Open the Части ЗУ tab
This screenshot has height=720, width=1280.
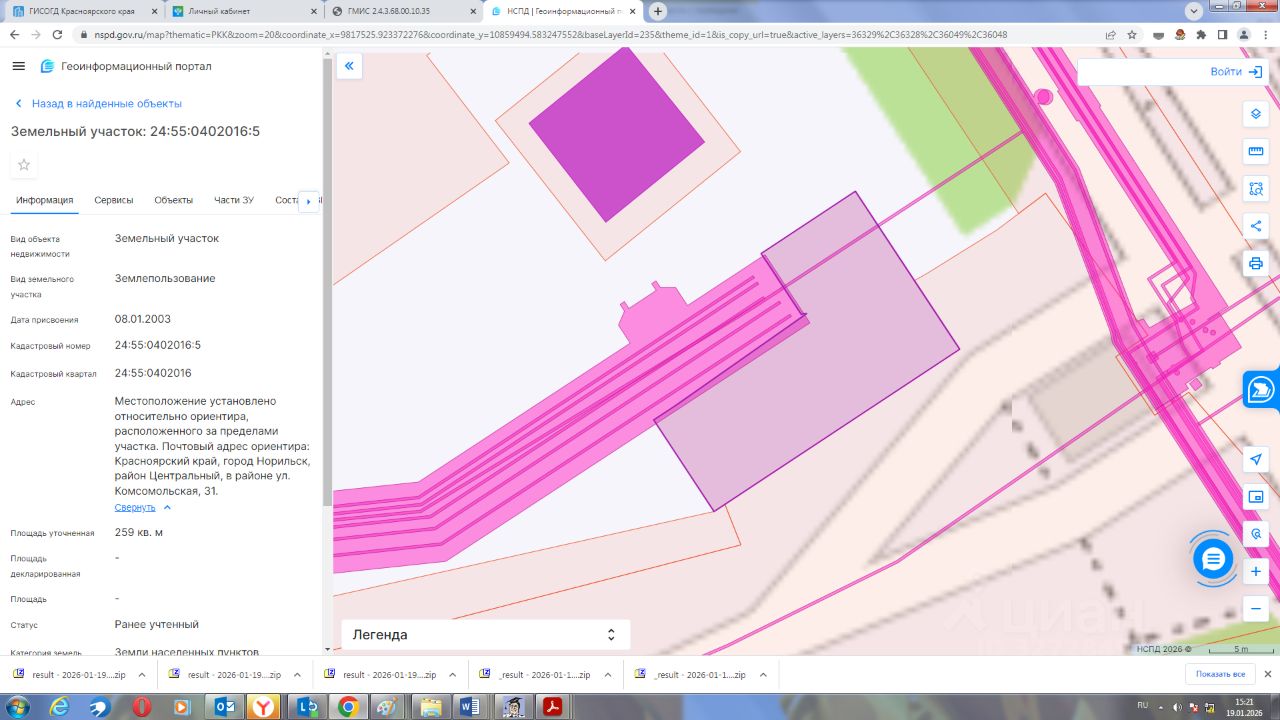point(233,200)
